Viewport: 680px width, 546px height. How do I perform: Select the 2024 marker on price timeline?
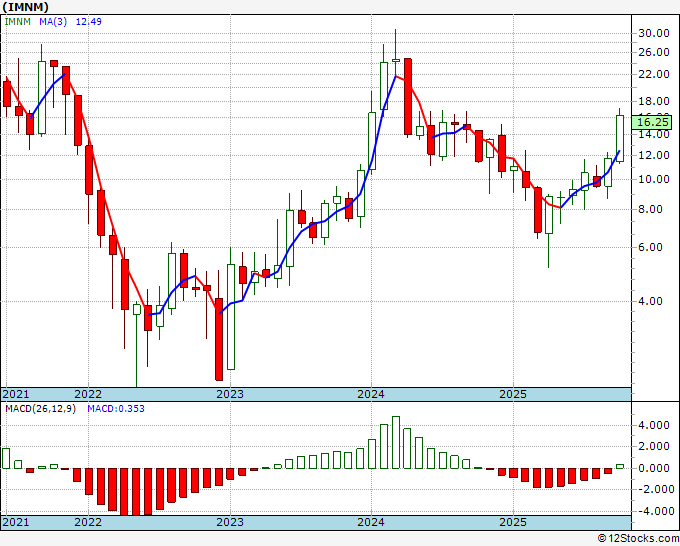pyautogui.click(x=371, y=394)
